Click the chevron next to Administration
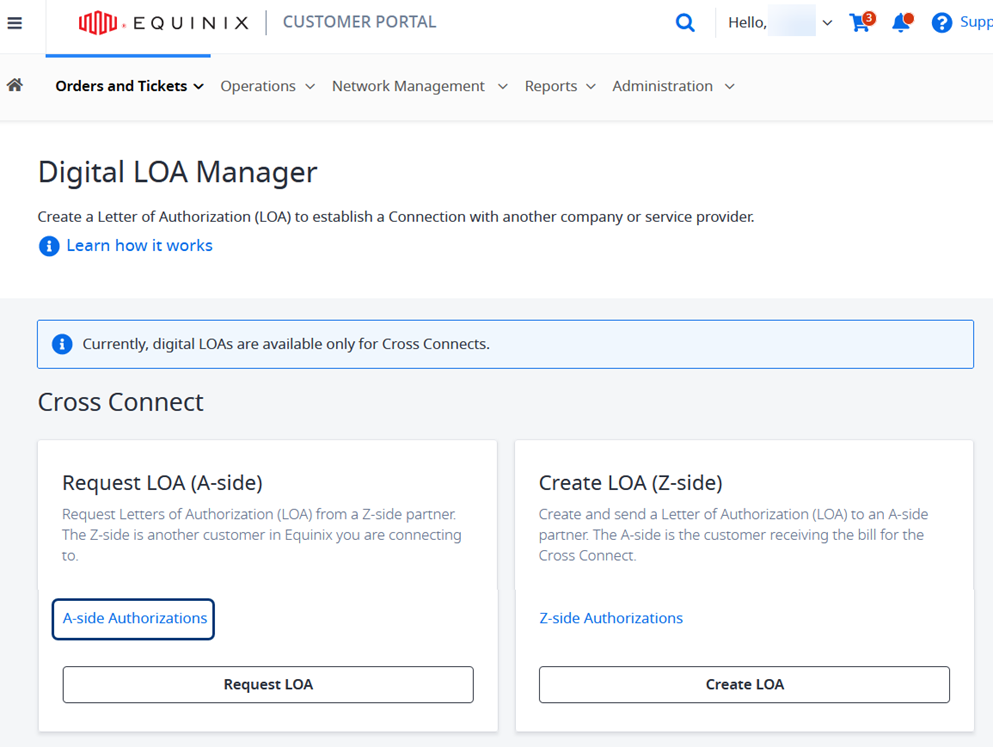 click(730, 87)
